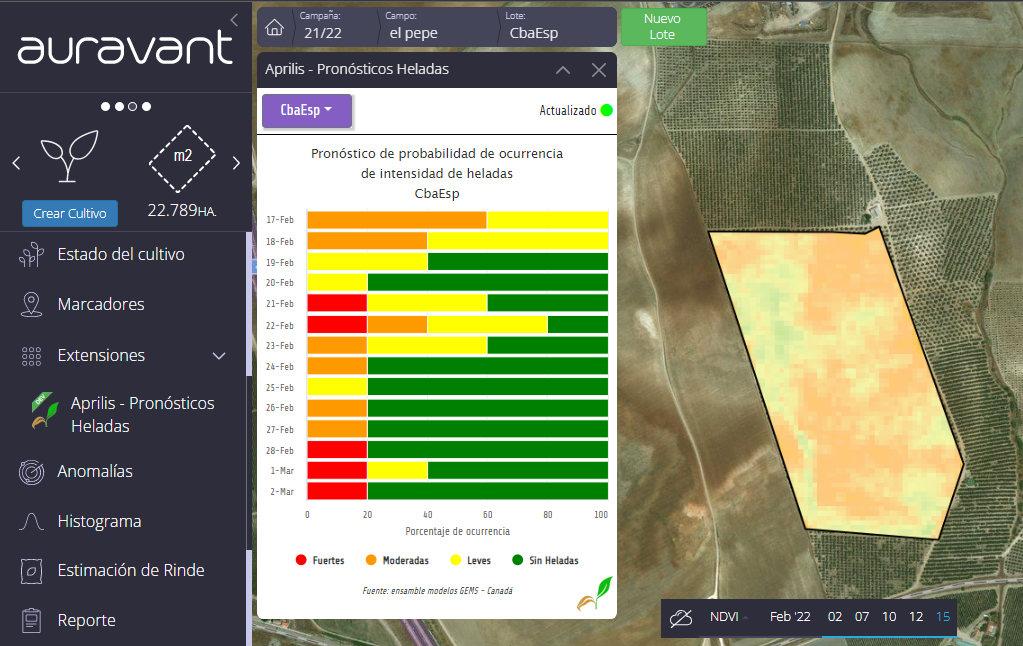1023x646 pixels.
Task: Open Marcadores section
Action: 101,305
